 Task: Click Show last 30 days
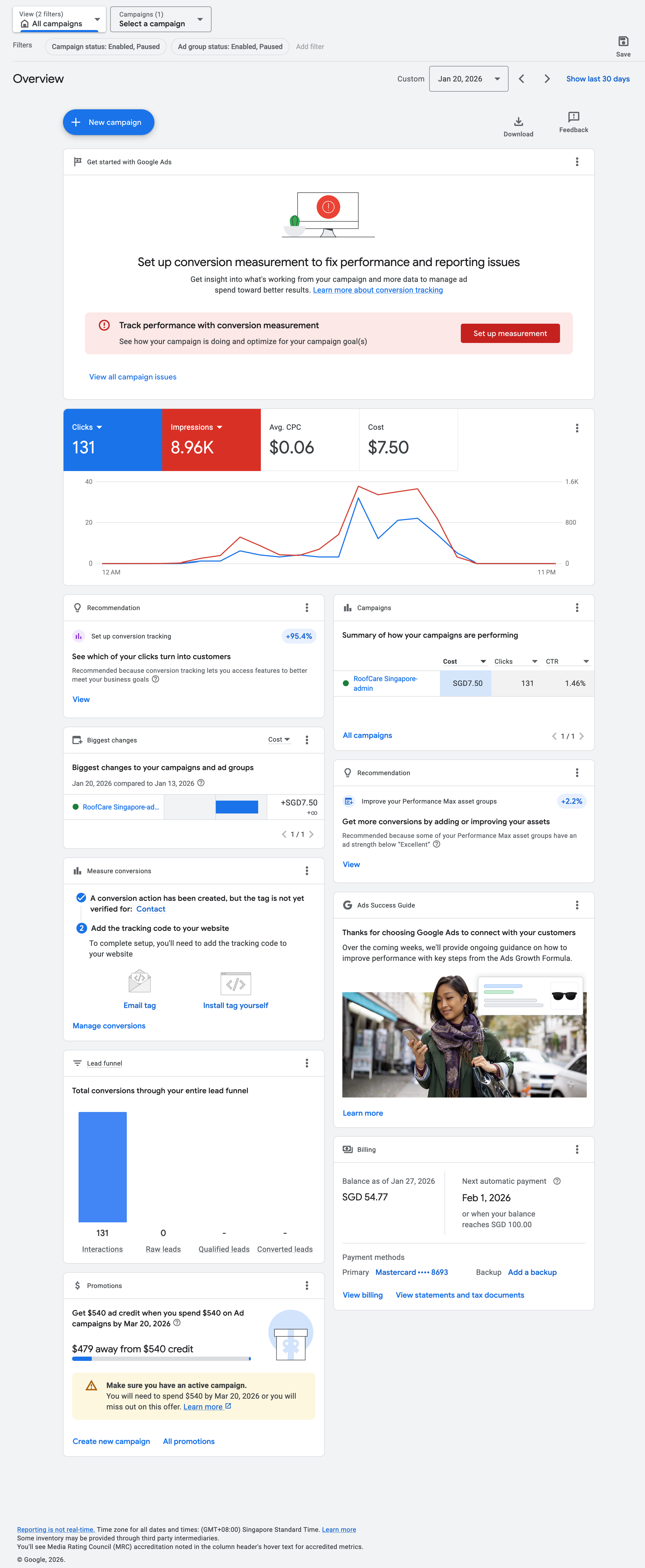click(598, 79)
